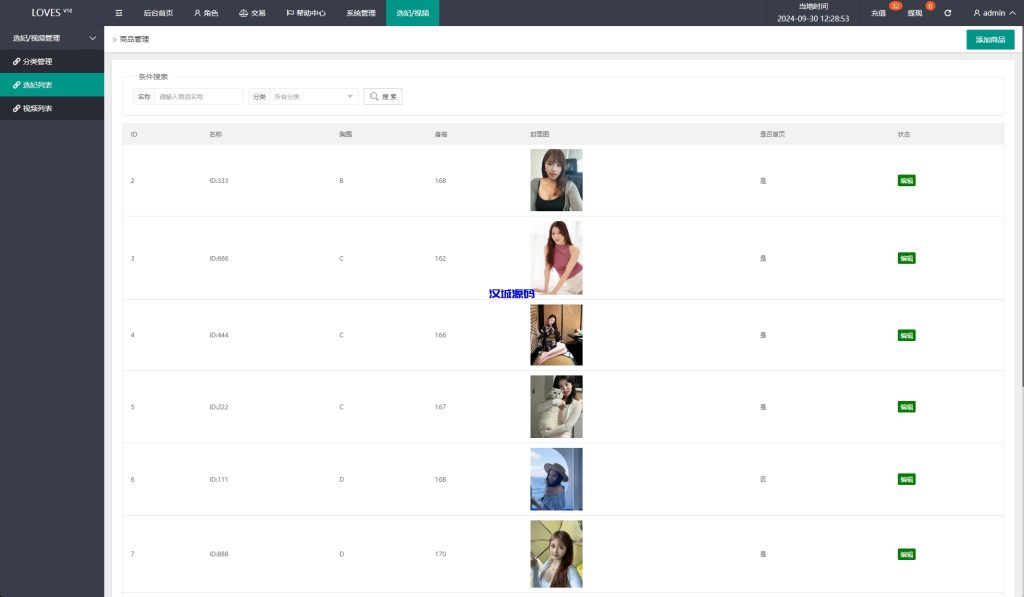This screenshot has height=597, width=1024.
Task: Open 提现 notifications with badge 0
Action: coord(915,13)
